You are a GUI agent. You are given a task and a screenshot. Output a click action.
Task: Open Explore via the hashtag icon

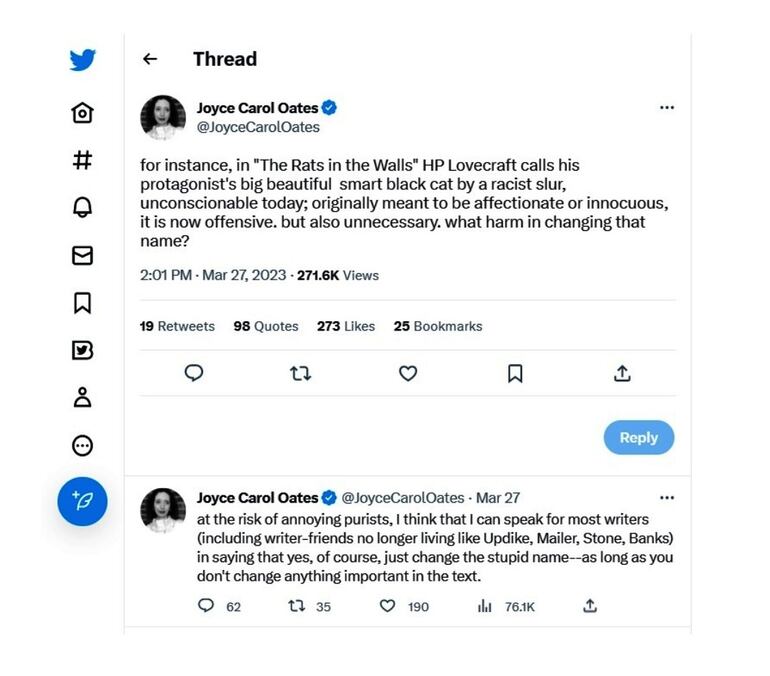pyautogui.click(x=83, y=160)
